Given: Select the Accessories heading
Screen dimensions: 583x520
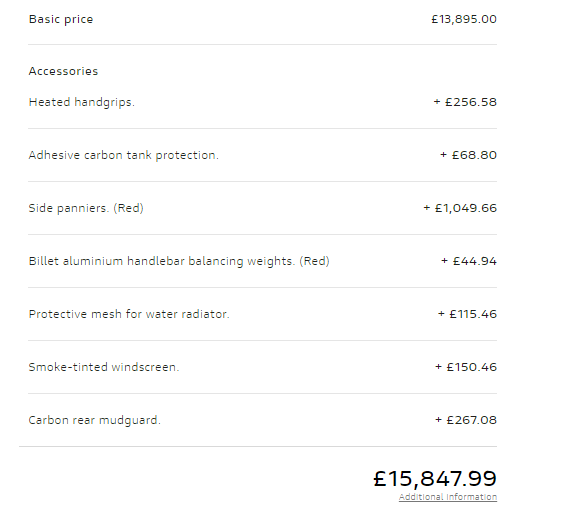Looking at the screenshot, I should [x=63, y=71].
